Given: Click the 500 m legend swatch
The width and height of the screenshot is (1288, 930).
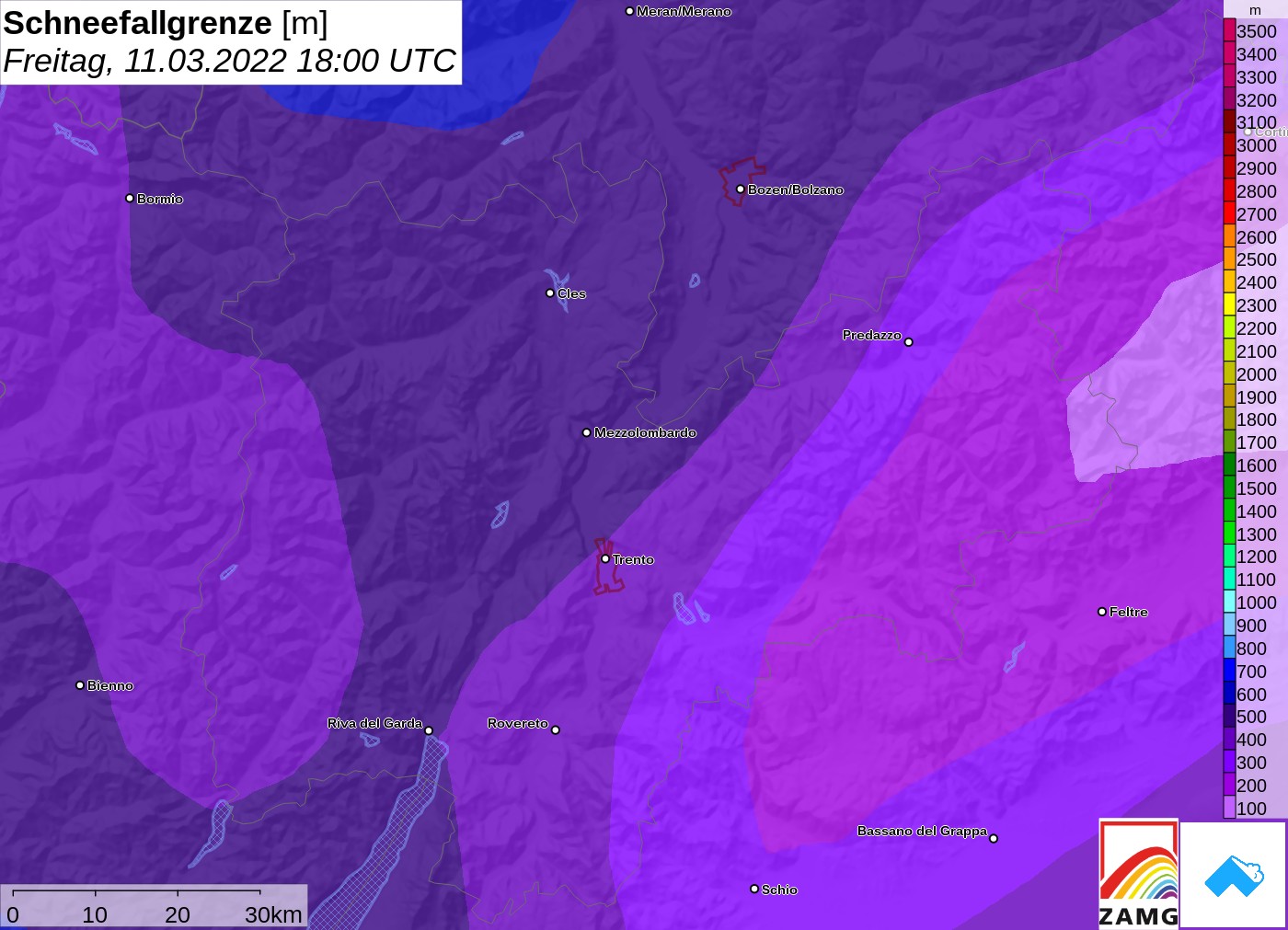Looking at the screenshot, I should point(1229,717).
